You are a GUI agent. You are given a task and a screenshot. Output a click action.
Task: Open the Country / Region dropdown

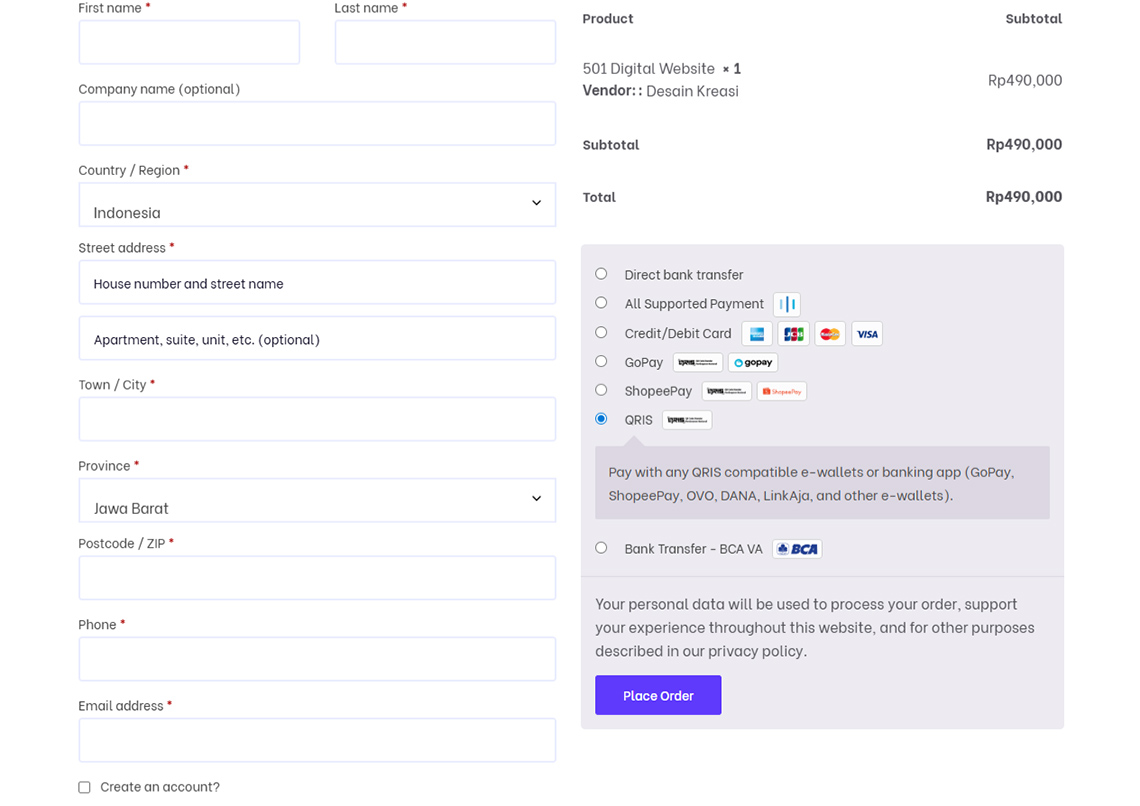click(317, 205)
